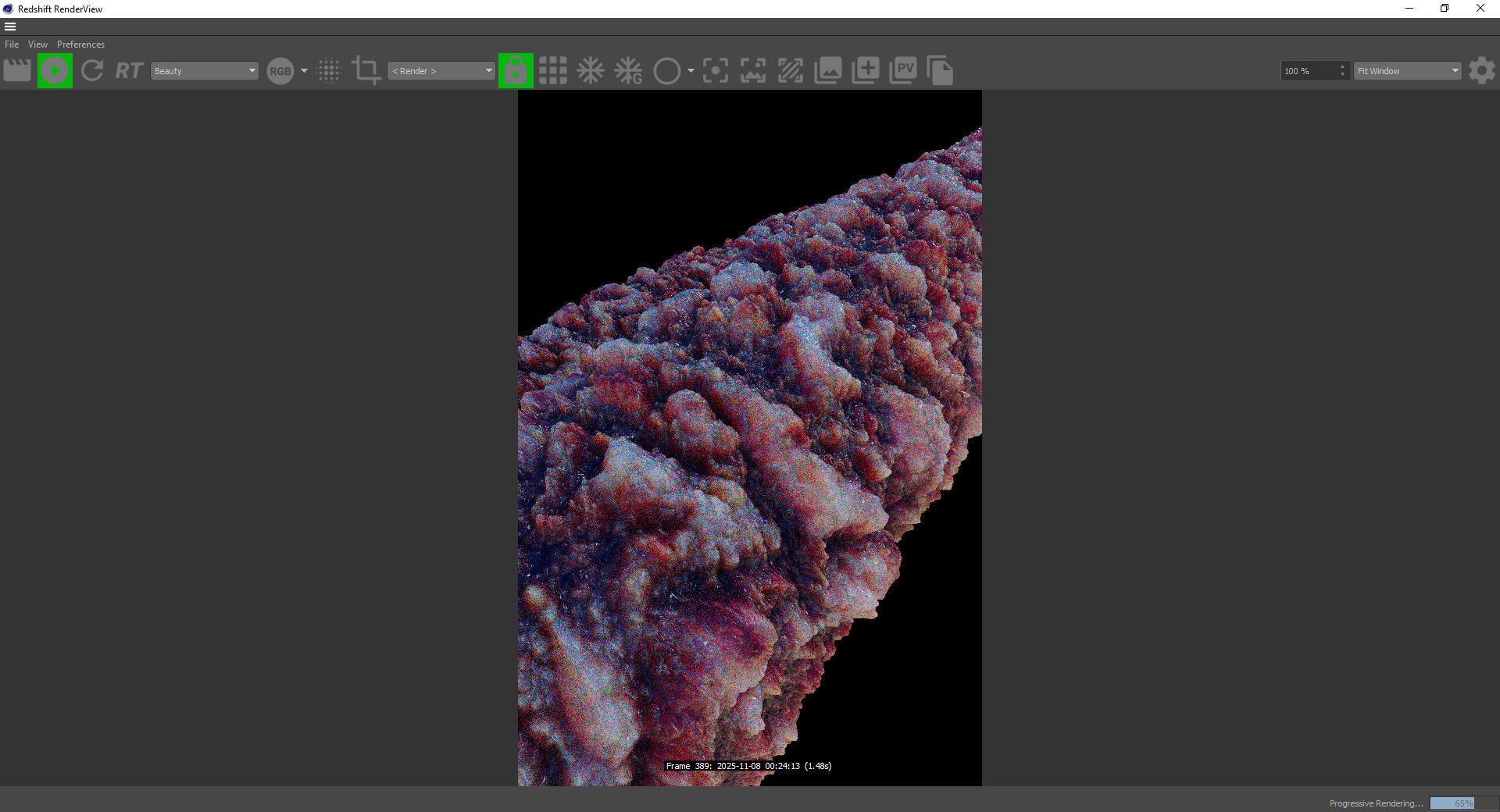1500x812 pixels.
Task: Click the clapperboard Render icon
Action: [x=17, y=70]
